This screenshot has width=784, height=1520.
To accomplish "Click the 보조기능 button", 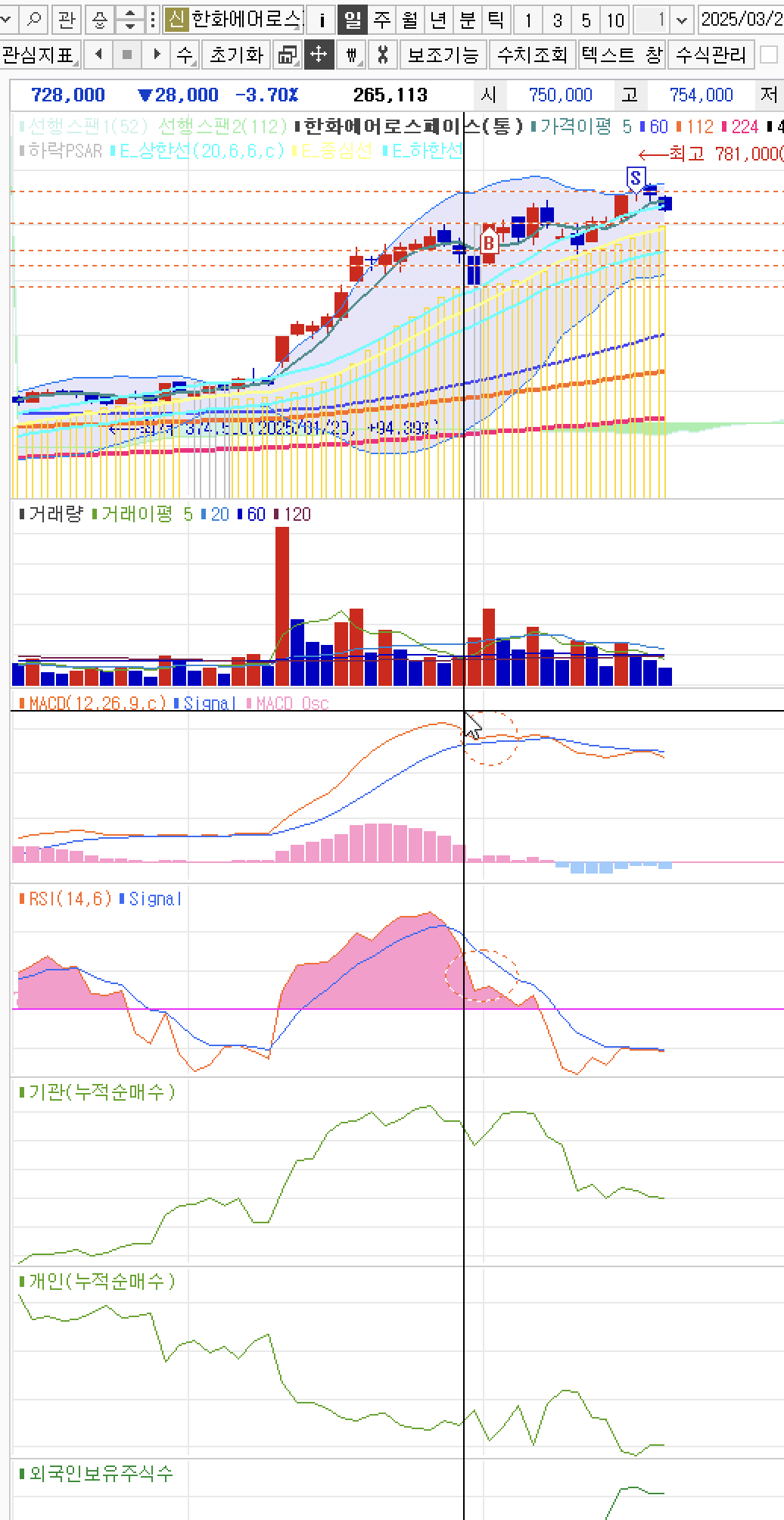I will pos(443,55).
